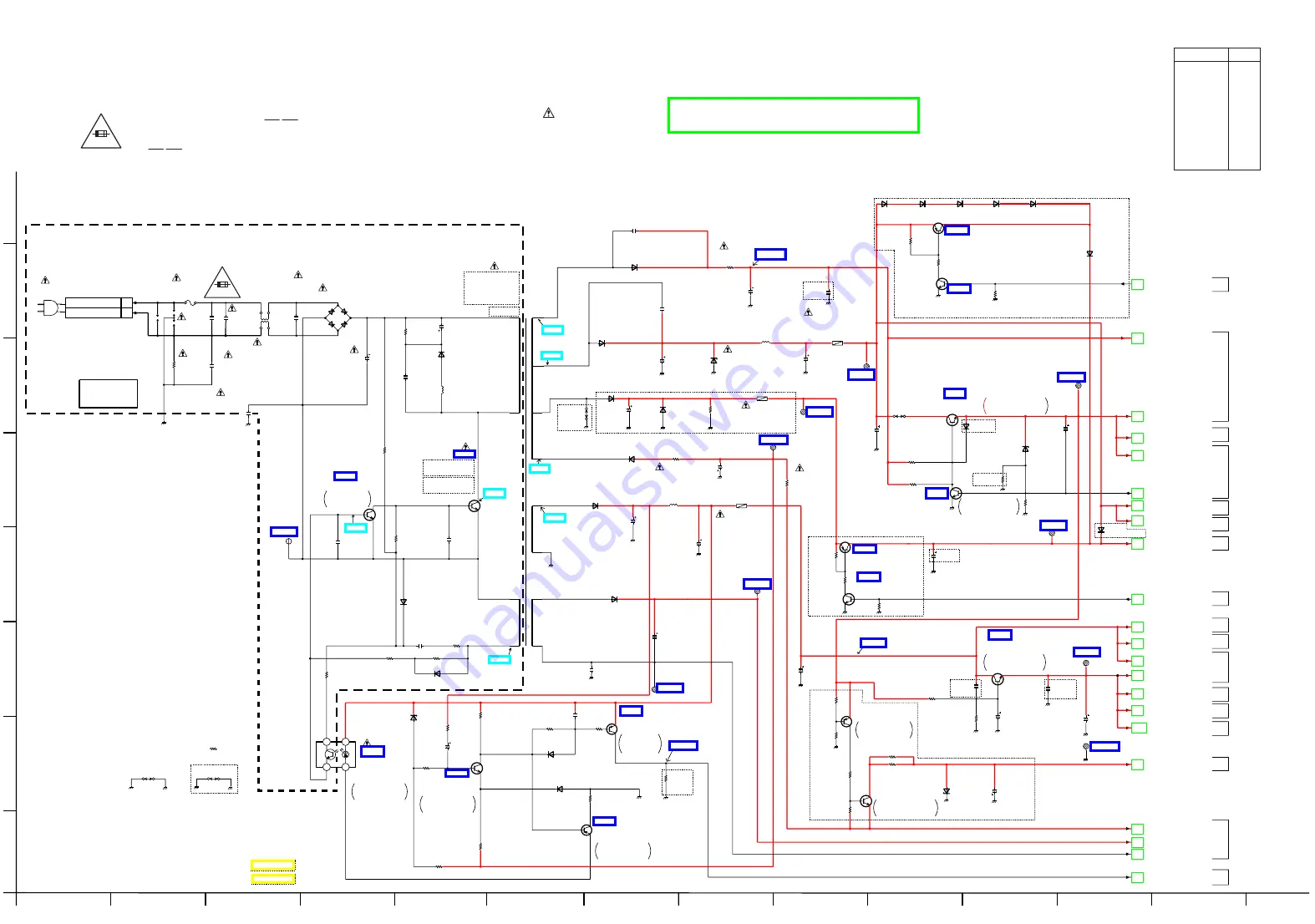The image size is (1315, 924).
Task: Select the common-mode choke coil before the rectifier
Action: pyautogui.click(x=264, y=318)
